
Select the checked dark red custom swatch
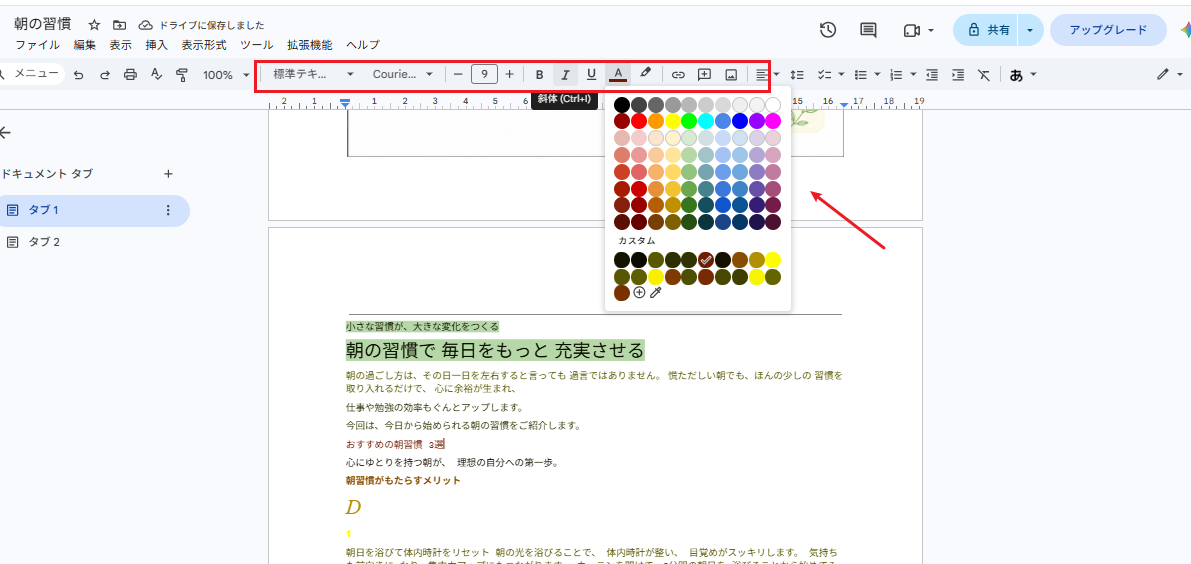(706, 260)
